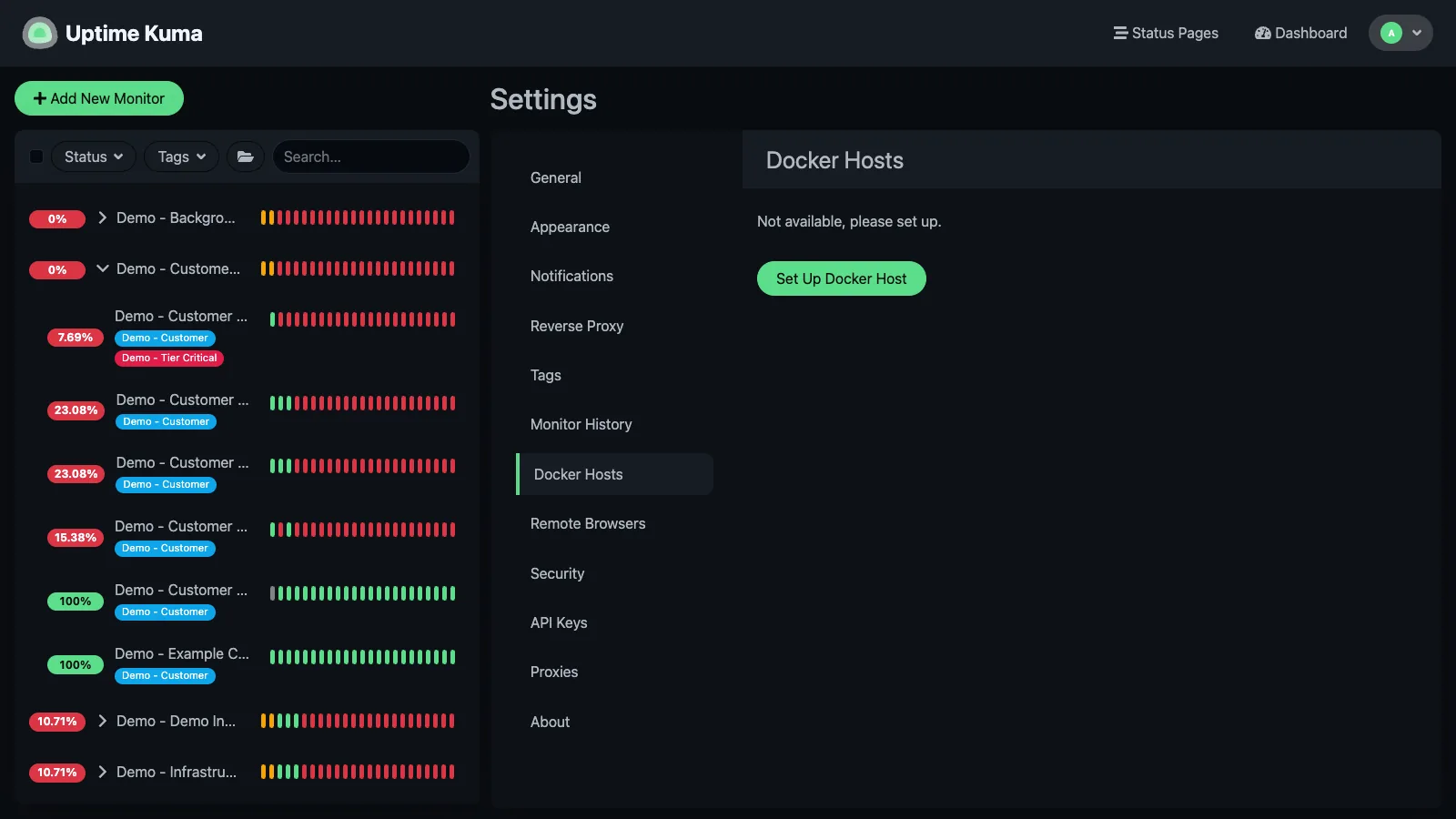1456x819 pixels.
Task: Click the Status Pages list icon
Action: [x=1120, y=33]
